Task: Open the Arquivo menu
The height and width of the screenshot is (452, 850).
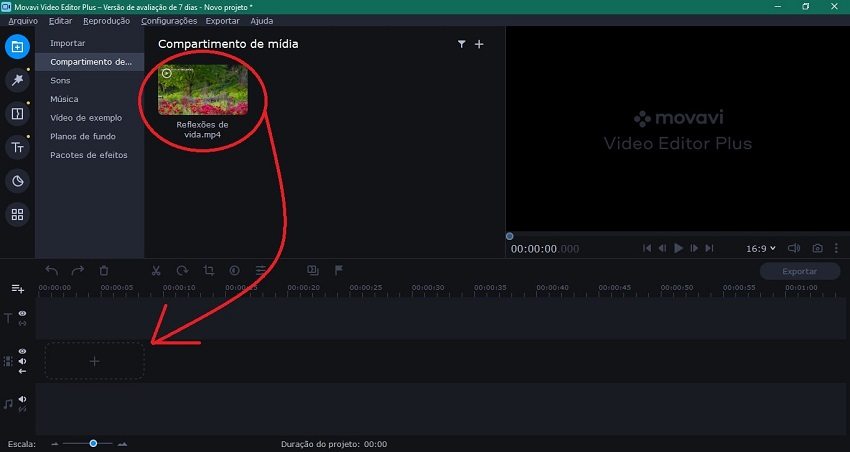Action: [23, 21]
